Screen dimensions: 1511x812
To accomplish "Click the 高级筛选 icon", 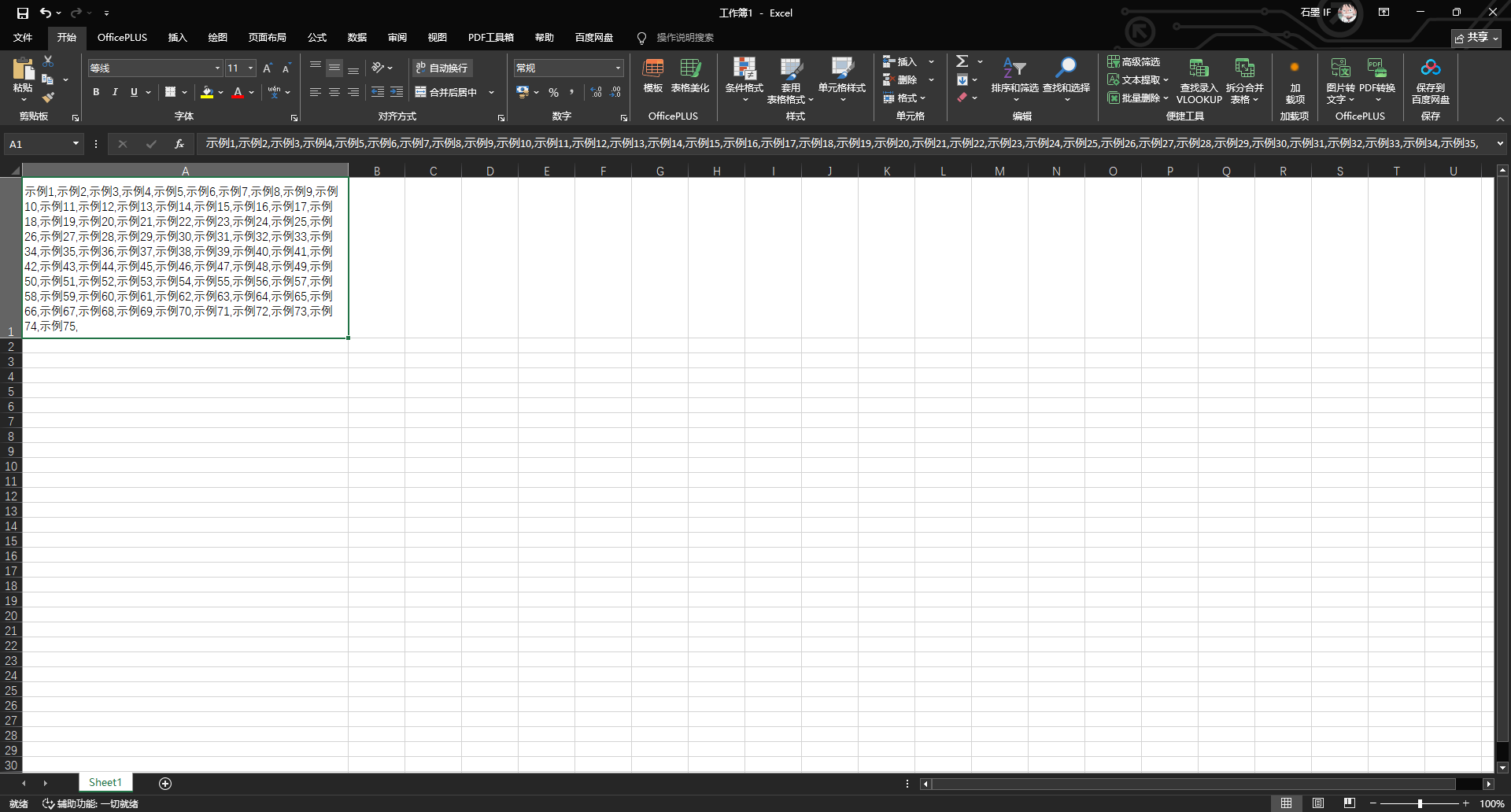I will [1116, 61].
